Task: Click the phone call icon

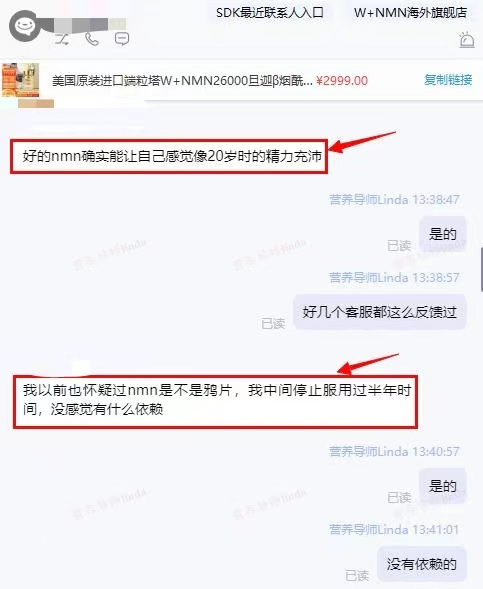Action: (92, 39)
